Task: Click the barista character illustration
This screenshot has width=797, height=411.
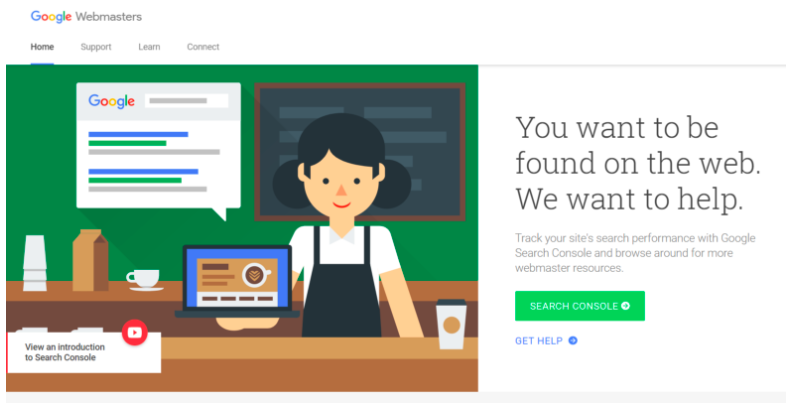Action: [342, 226]
